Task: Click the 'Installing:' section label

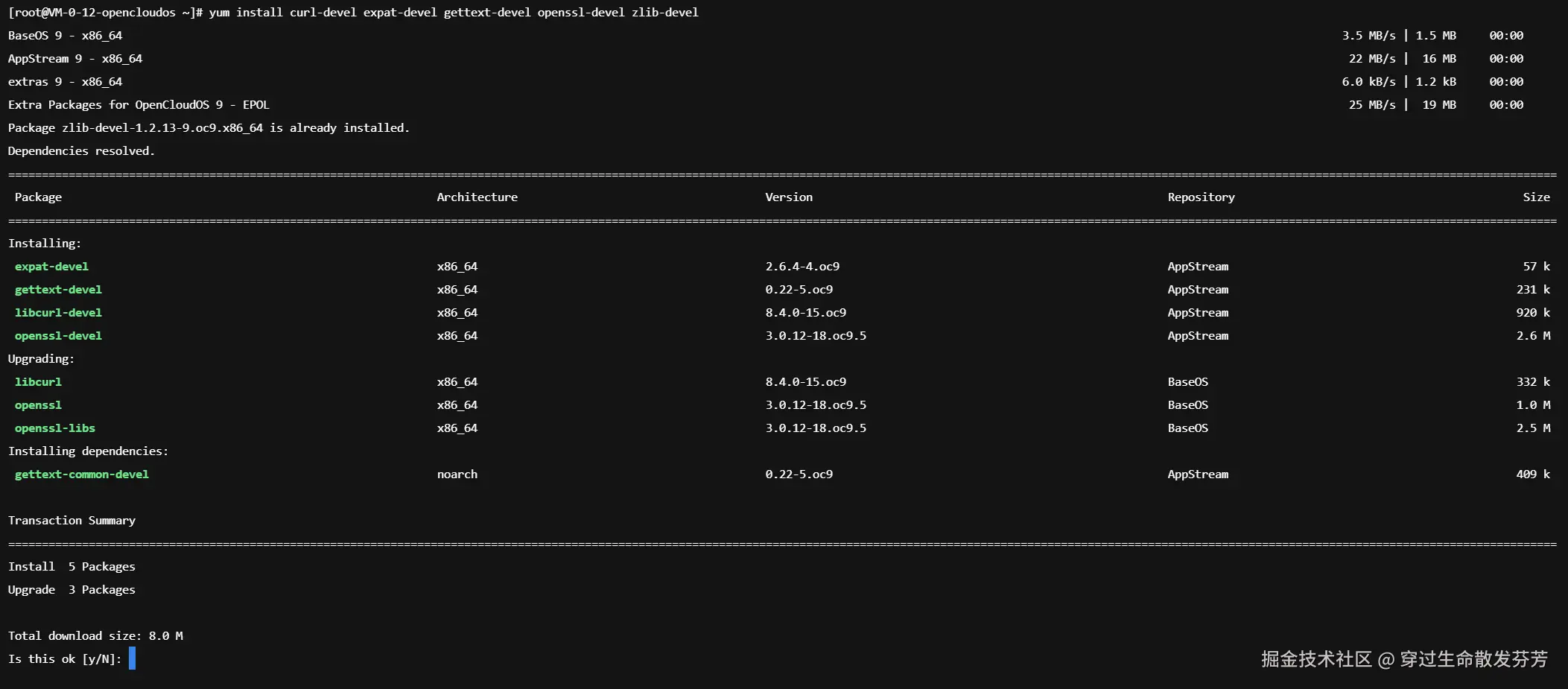Action: 45,244
